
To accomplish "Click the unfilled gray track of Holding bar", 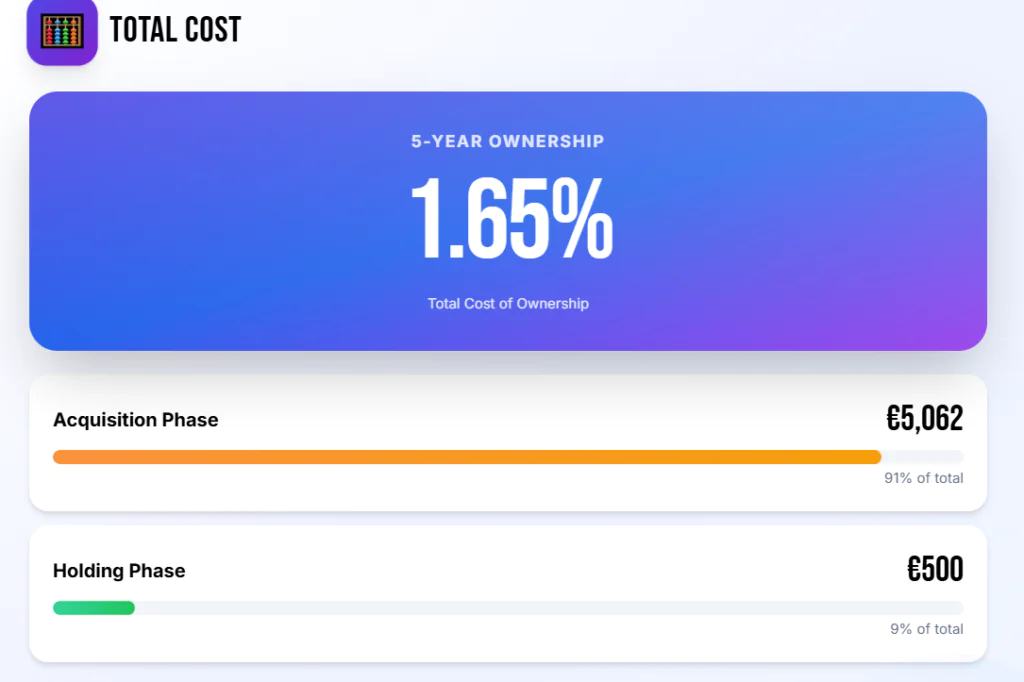I will pyautogui.click(x=548, y=608).
